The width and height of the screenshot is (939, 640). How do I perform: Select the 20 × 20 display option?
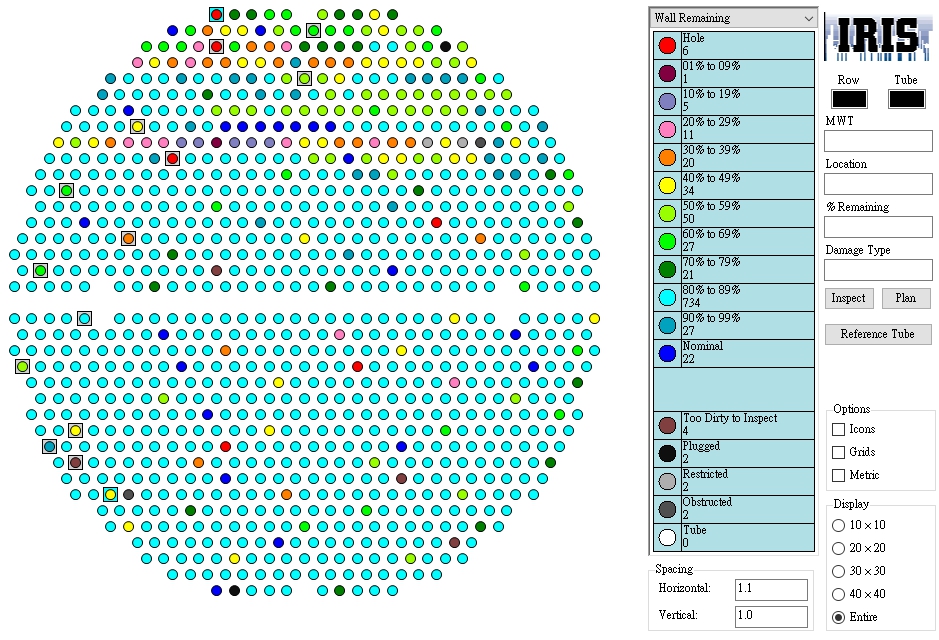pos(838,548)
